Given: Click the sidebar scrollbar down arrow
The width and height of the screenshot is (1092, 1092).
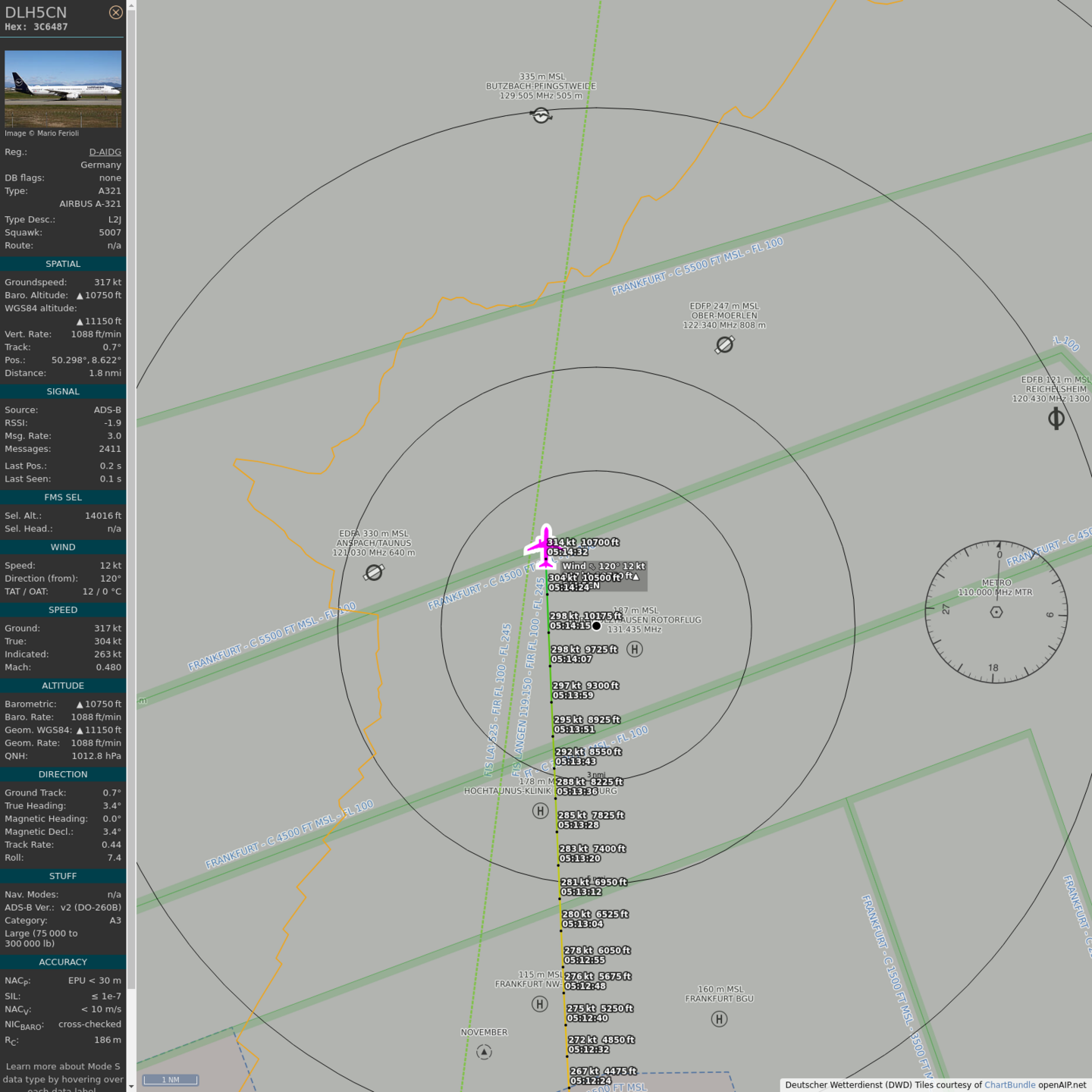Looking at the screenshot, I should click(131, 1086).
